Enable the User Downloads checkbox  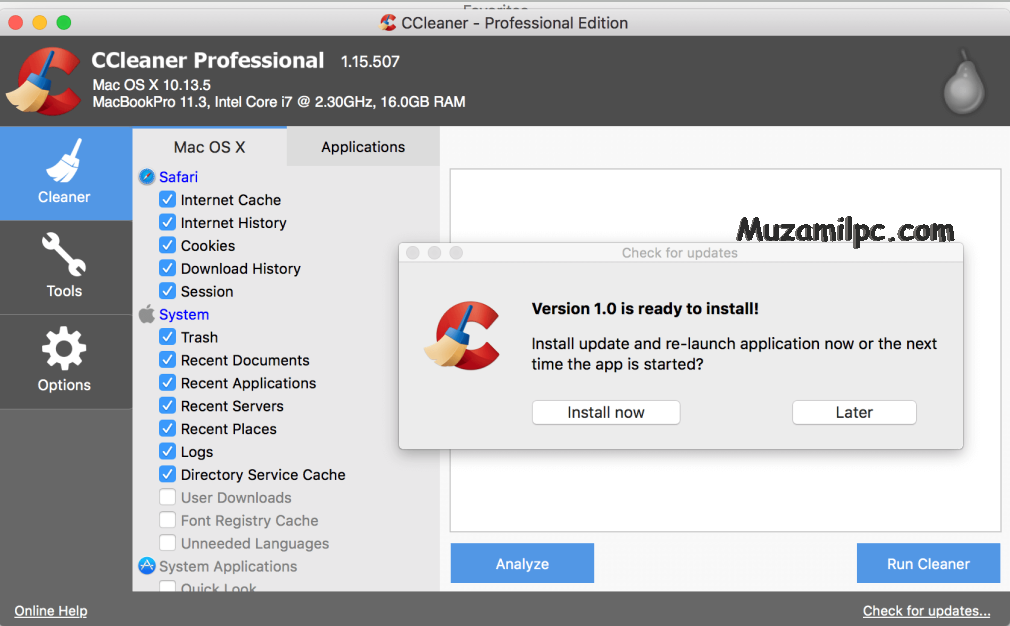[167, 497]
